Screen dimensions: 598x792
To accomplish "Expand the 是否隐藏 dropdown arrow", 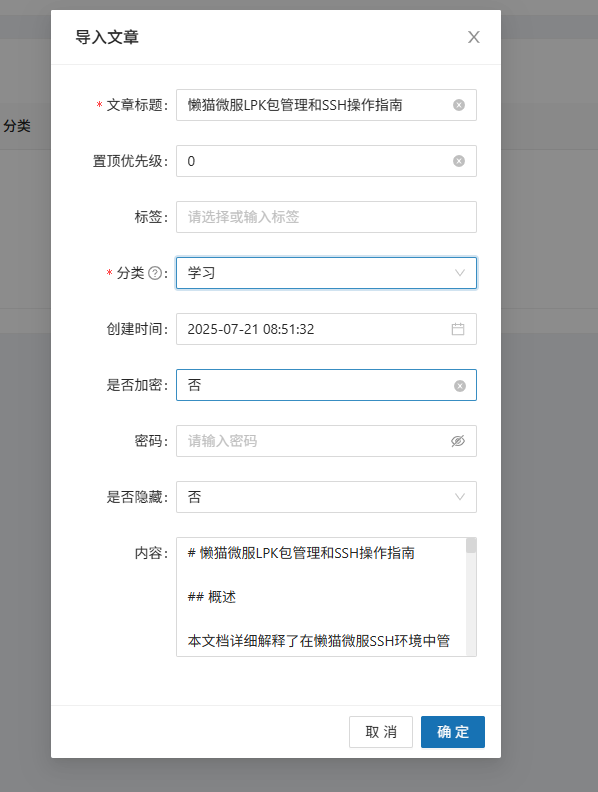I will click(x=460, y=497).
